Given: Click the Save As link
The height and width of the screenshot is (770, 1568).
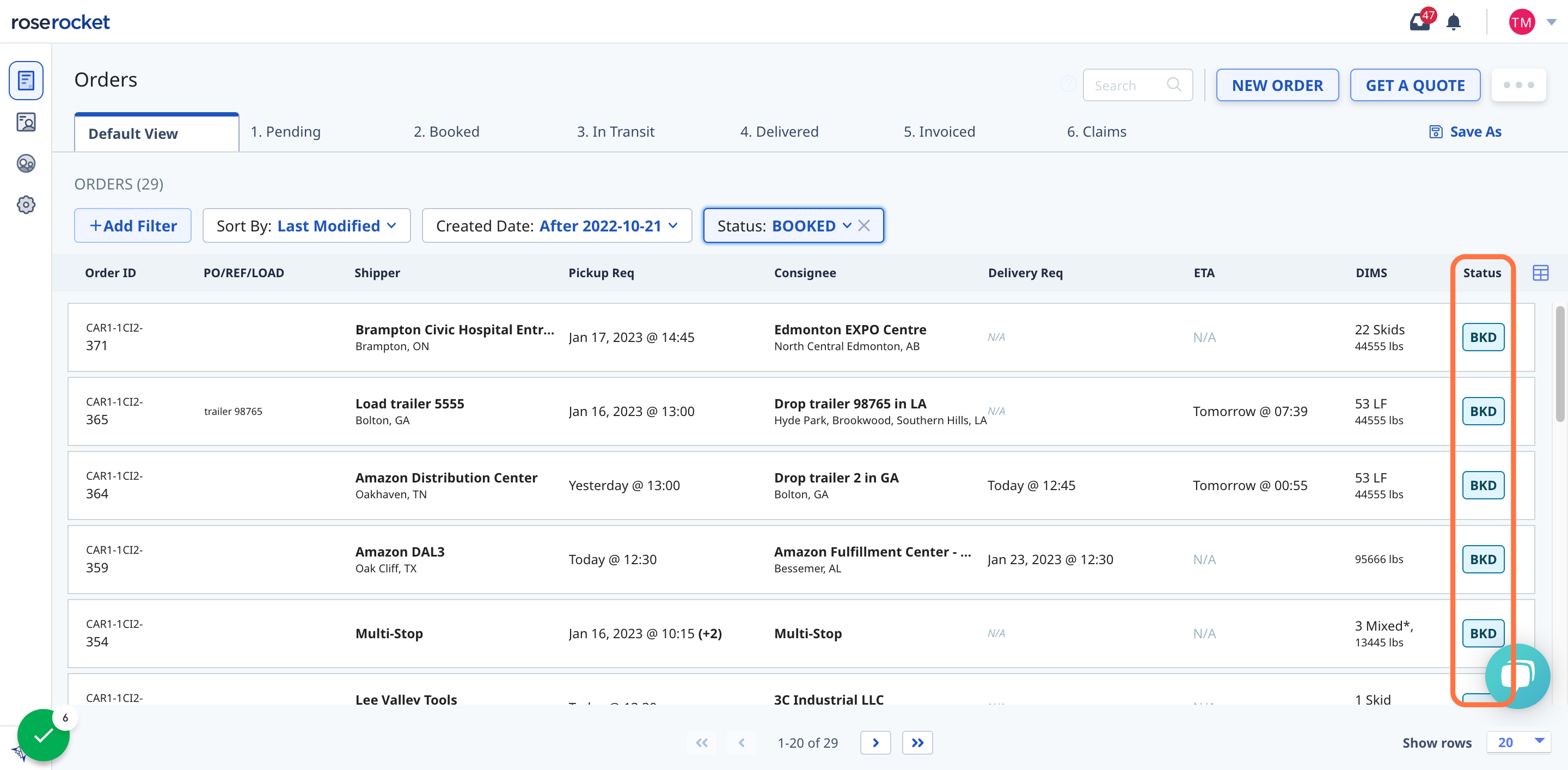Looking at the screenshot, I should (1475, 131).
